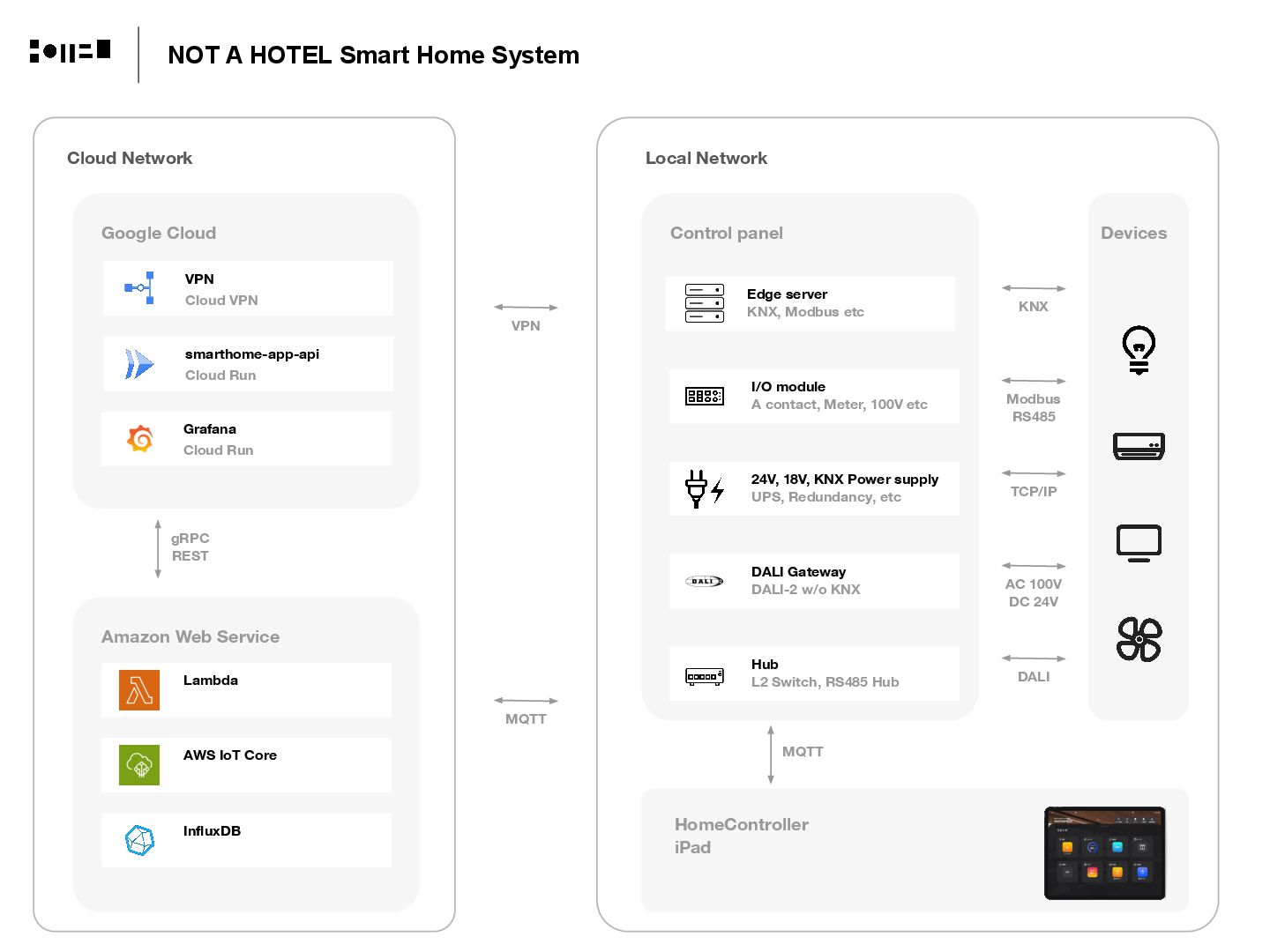Screen dimensions: 1270x952
Task: Click the air conditioner device icon
Action: [x=1139, y=446]
